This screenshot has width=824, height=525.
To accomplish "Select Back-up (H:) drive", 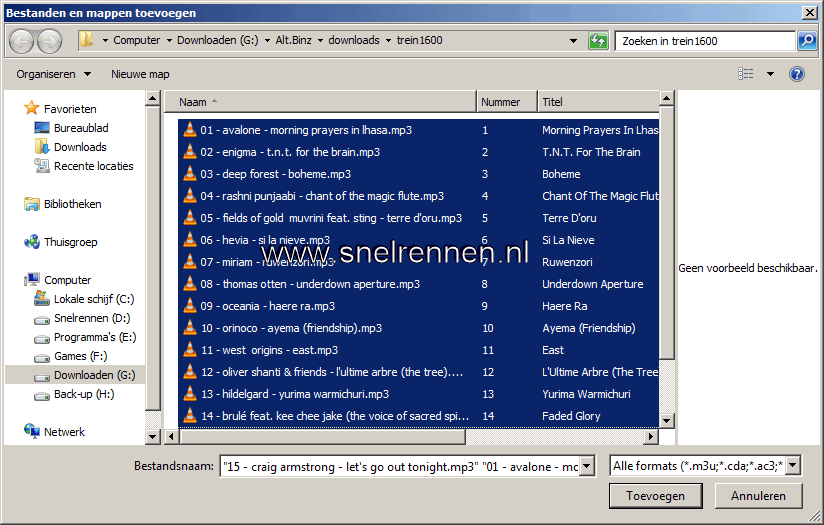I will click(84, 394).
